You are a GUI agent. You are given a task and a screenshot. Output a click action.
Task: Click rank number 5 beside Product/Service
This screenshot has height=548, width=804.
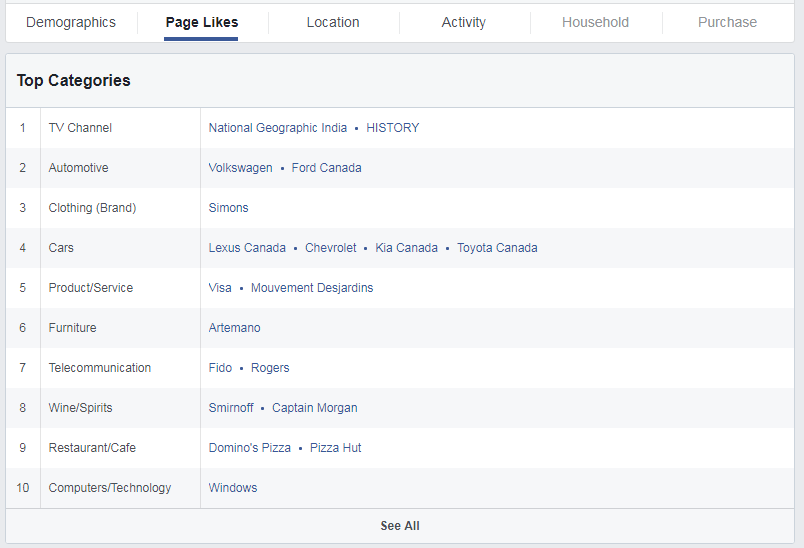(x=23, y=288)
